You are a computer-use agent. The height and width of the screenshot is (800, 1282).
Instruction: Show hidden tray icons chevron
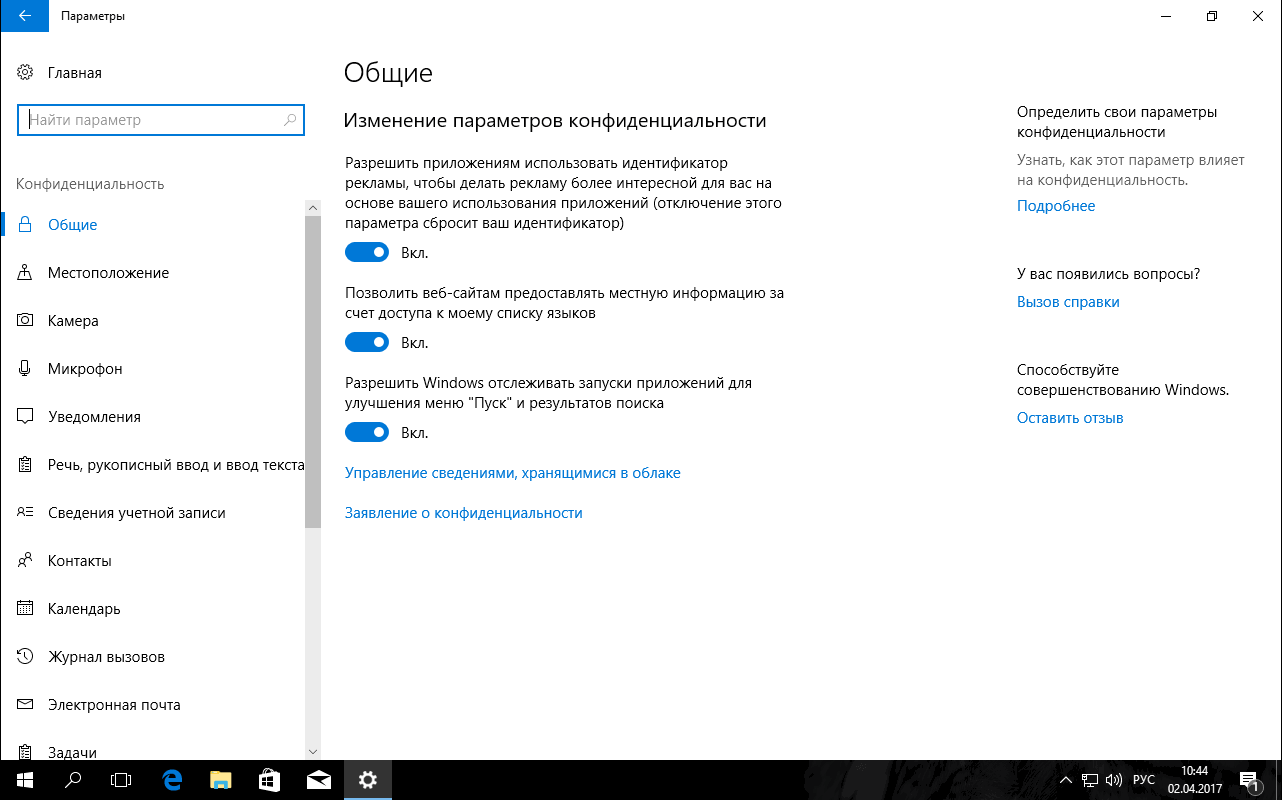click(x=1067, y=780)
